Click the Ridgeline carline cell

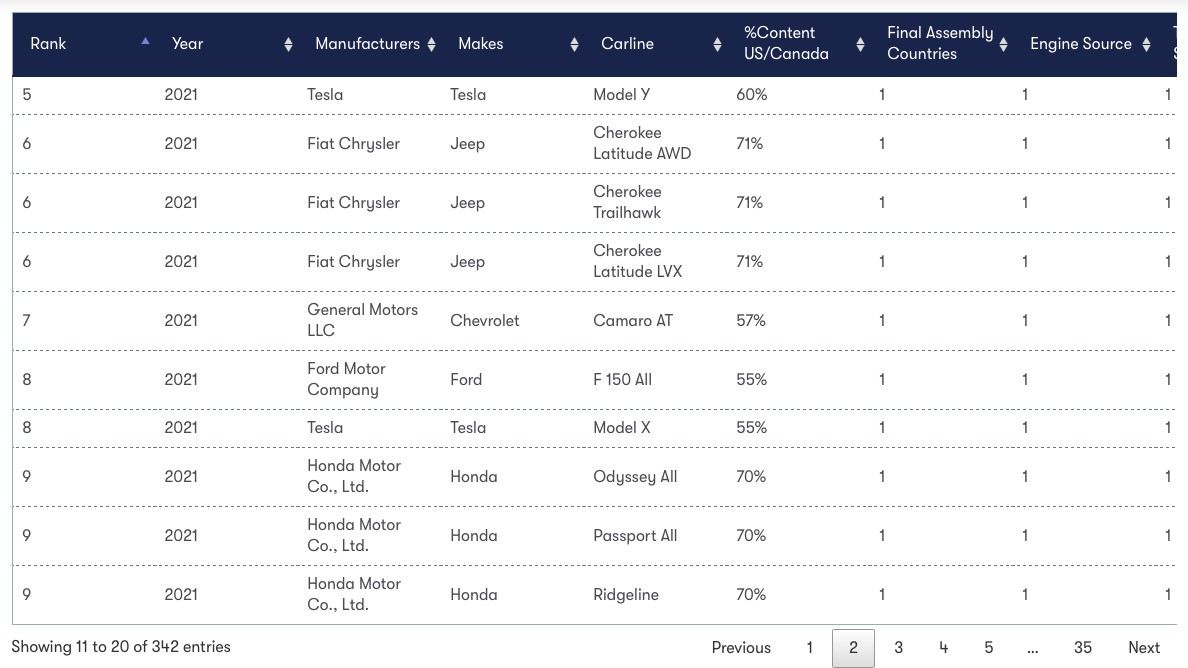[626, 595]
